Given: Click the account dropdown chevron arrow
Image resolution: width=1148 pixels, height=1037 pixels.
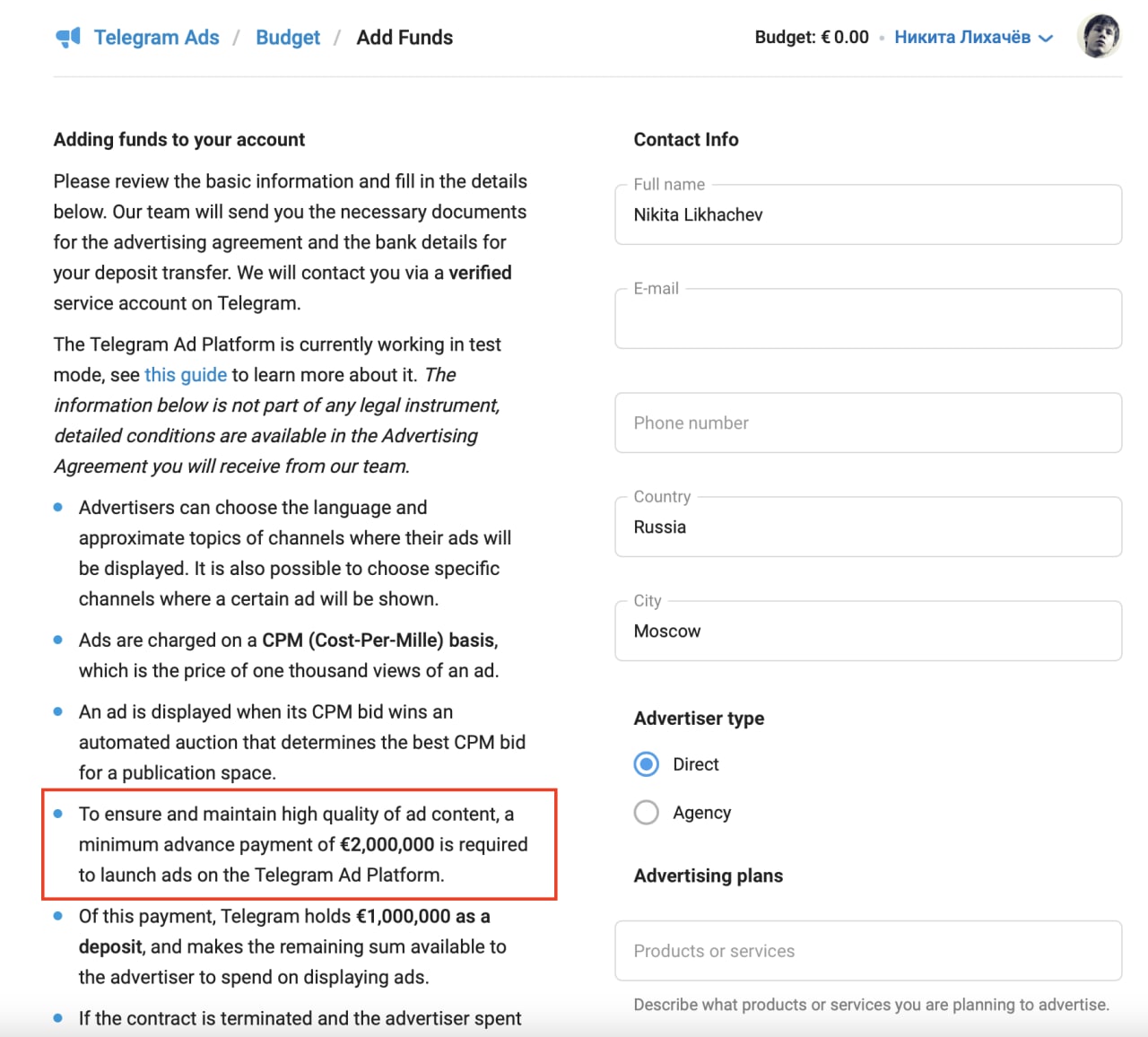Looking at the screenshot, I should pos(1046,39).
